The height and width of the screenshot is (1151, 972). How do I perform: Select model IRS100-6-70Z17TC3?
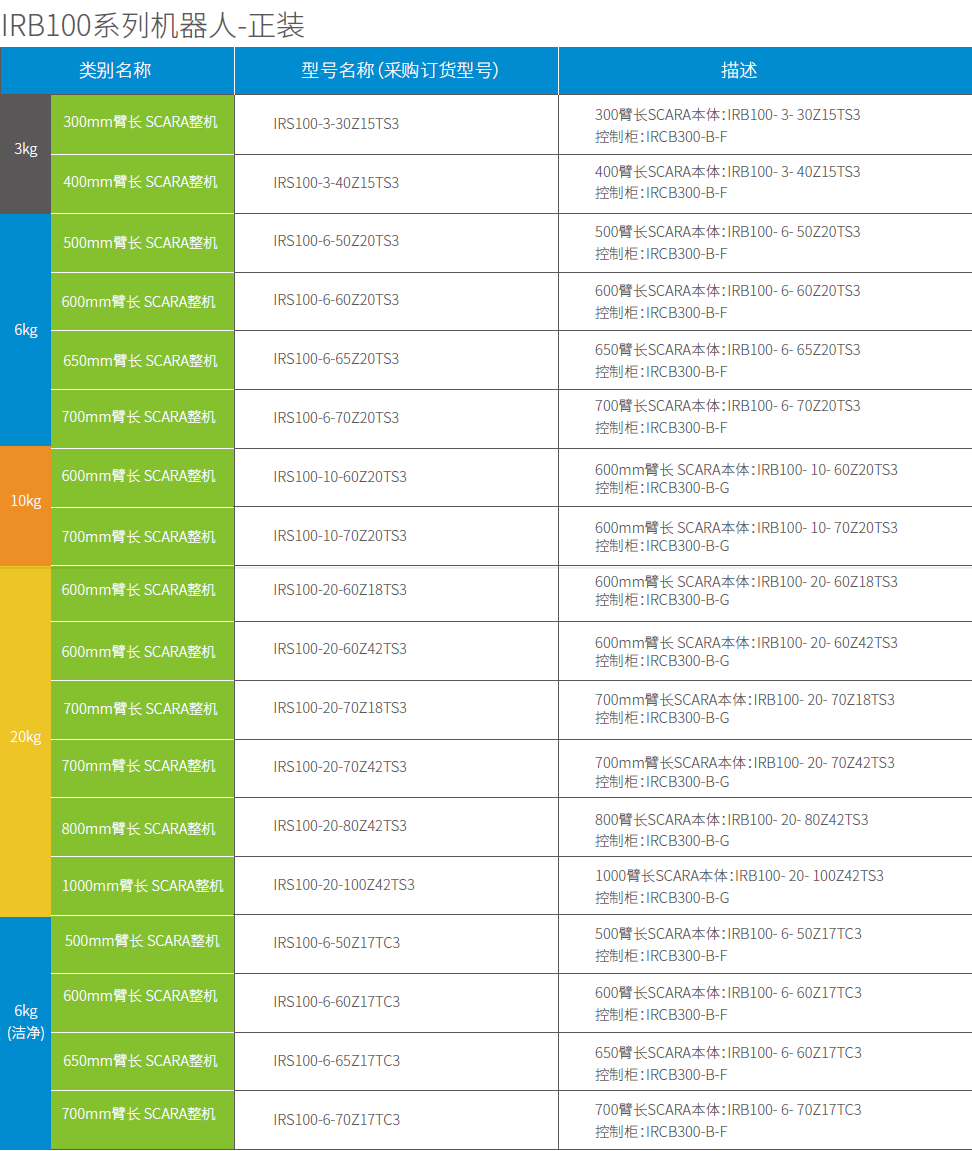click(337, 1120)
